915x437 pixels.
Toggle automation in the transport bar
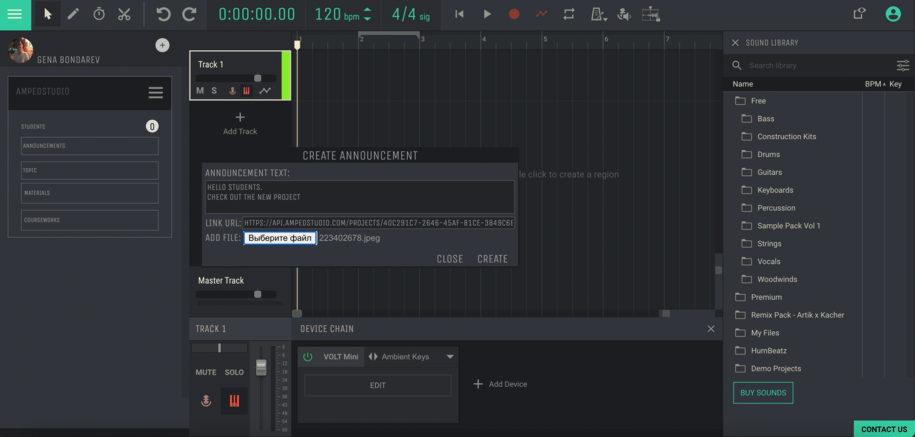[542, 14]
